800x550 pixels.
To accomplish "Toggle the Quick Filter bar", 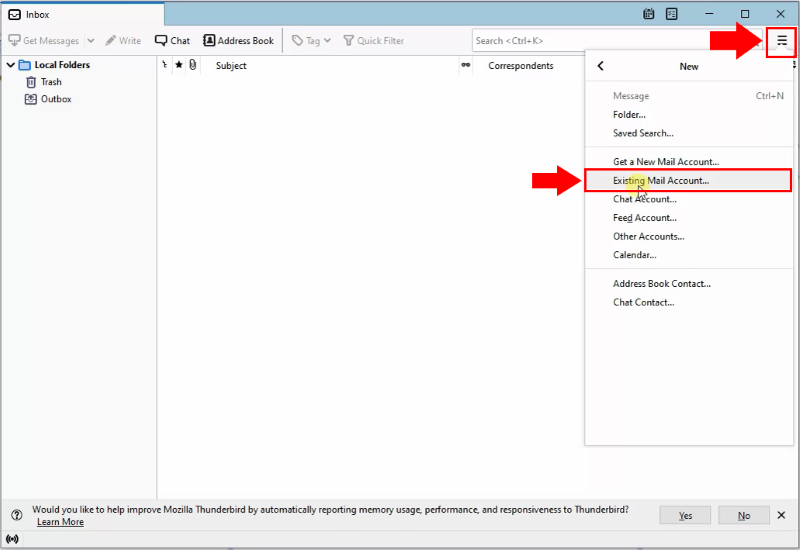I will 373,40.
